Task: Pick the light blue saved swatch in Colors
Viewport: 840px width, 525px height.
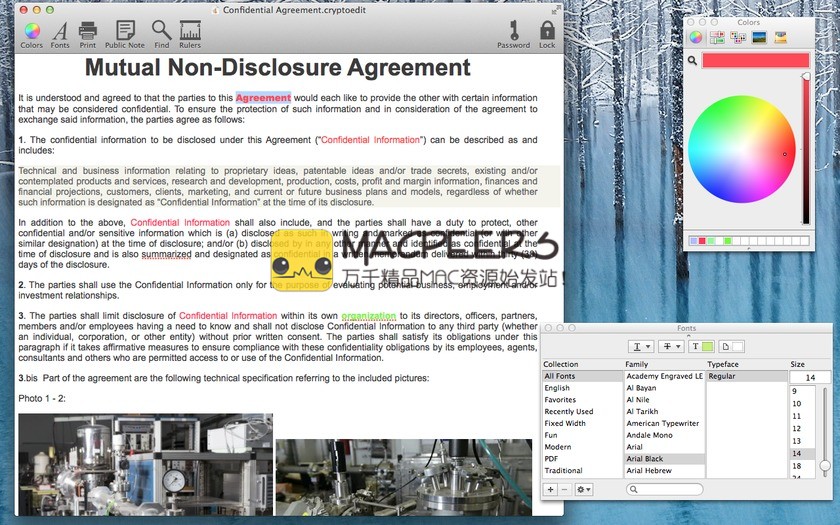Action: 694,241
